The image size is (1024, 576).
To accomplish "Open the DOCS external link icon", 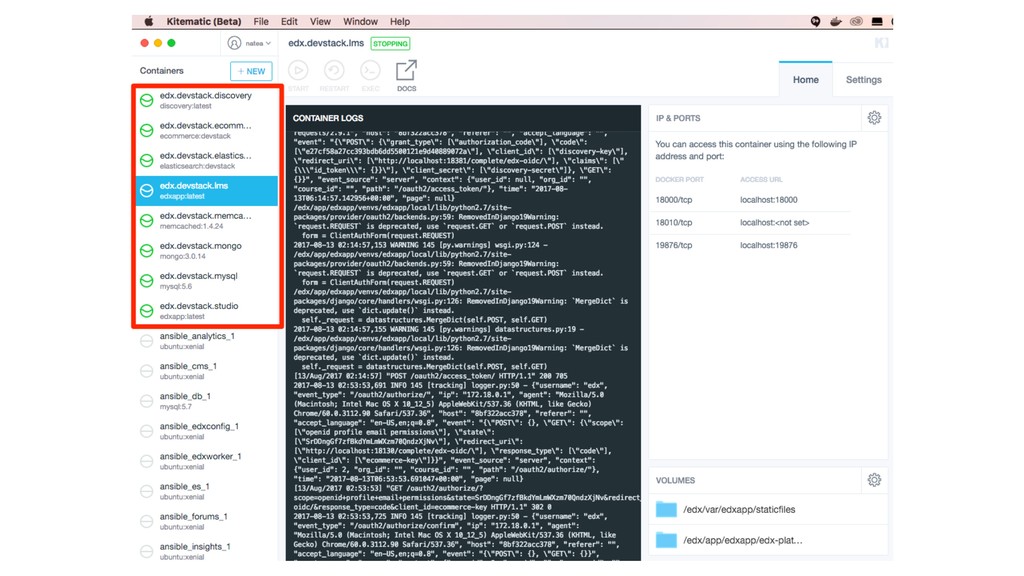I will pyautogui.click(x=406, y=71).
